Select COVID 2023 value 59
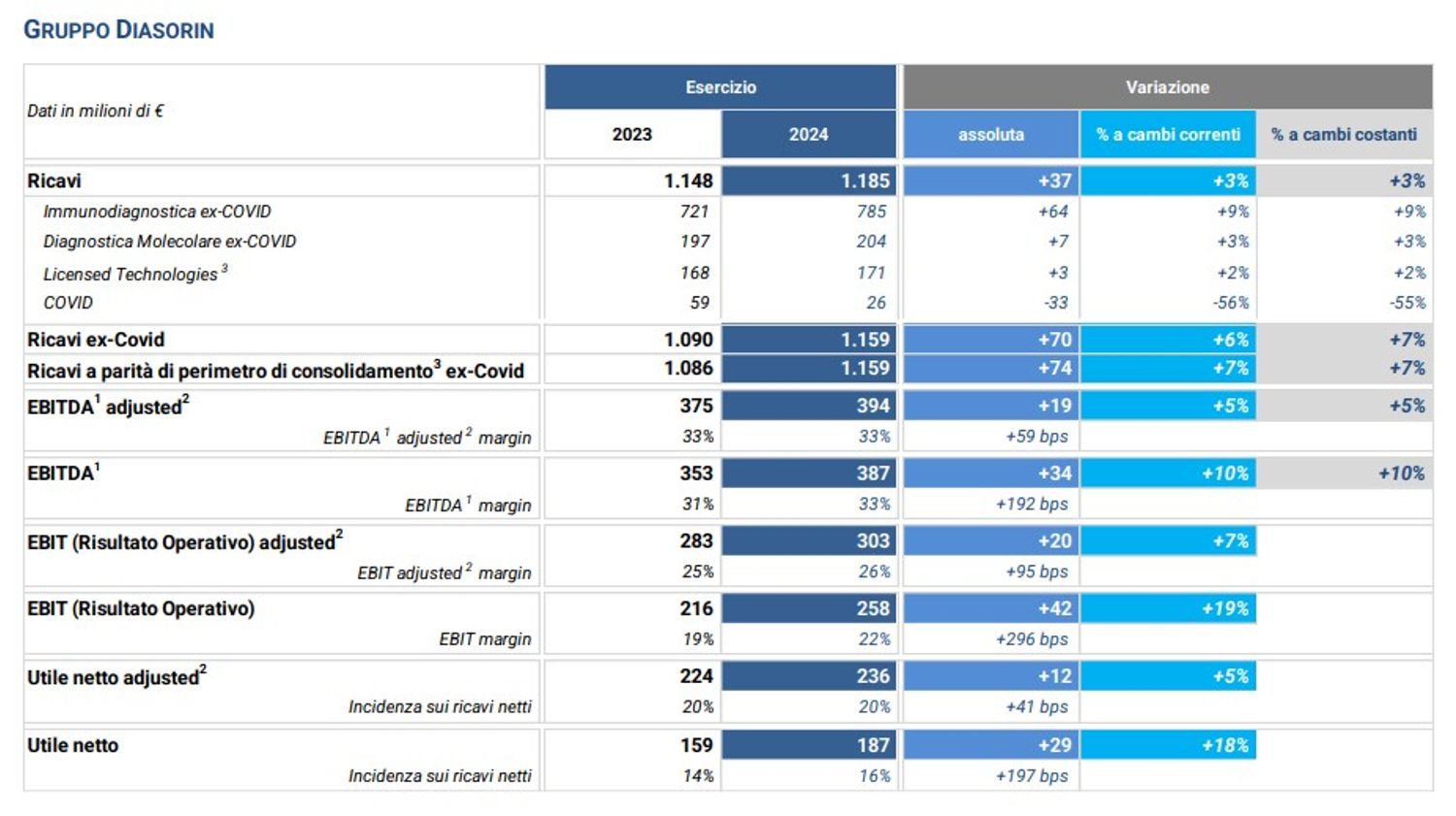Screen dimensions: 1456x816 tap(700, 303)
